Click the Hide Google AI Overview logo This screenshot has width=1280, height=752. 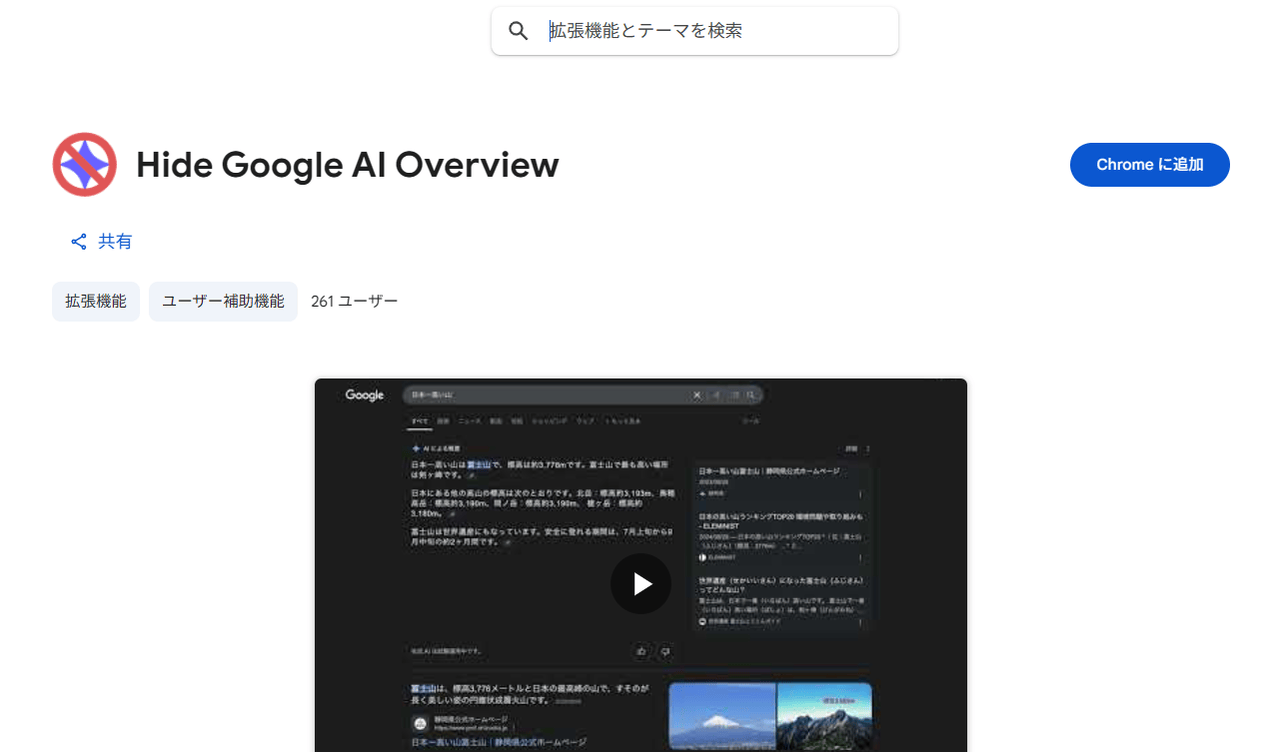(85, 165)
